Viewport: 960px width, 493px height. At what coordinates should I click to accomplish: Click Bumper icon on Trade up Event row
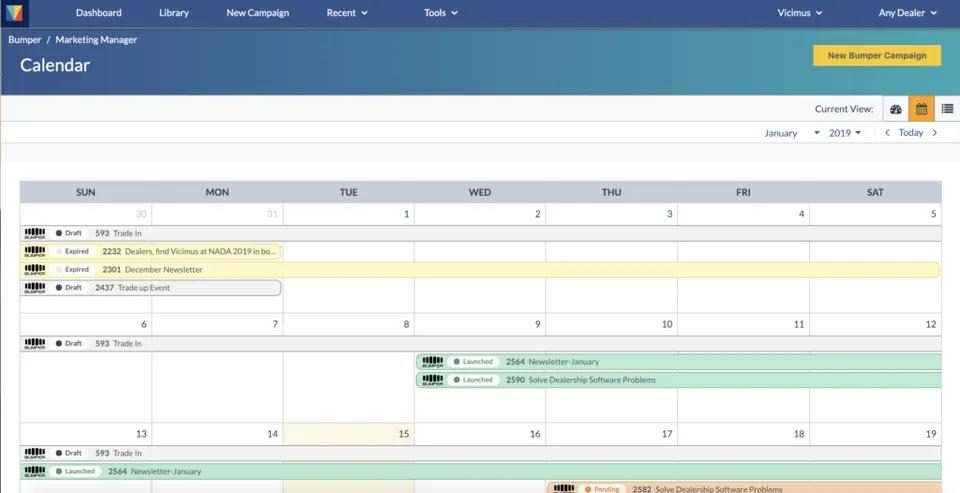click(x=35, y=288)
